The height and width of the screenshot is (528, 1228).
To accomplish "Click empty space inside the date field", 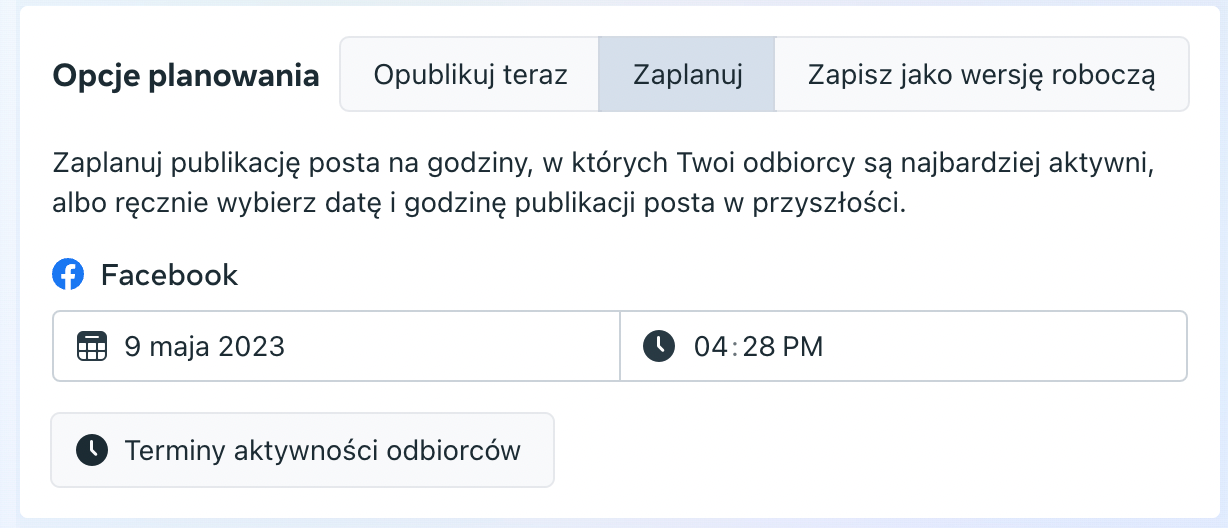I will coord(450,347).
